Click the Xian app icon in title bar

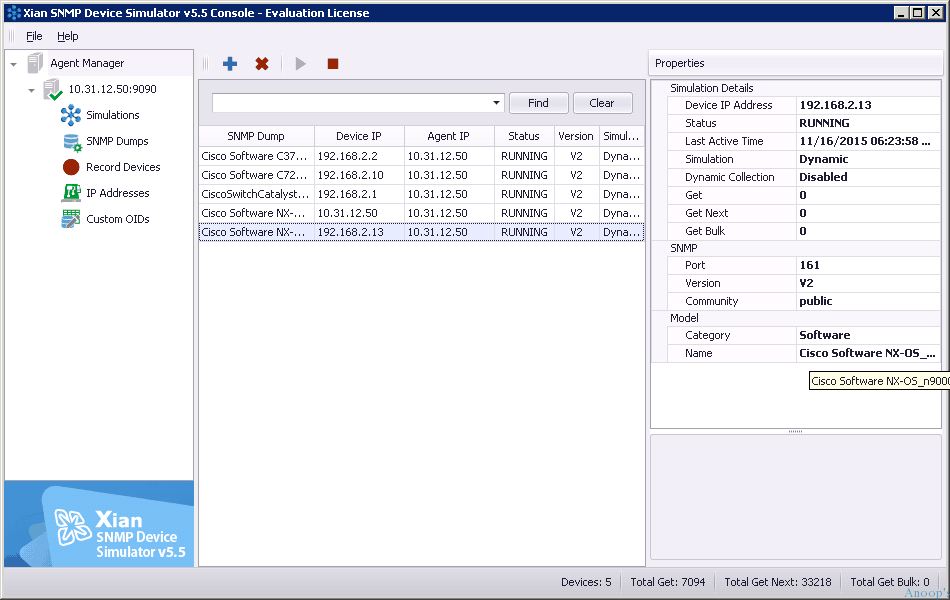pos(14,13)
